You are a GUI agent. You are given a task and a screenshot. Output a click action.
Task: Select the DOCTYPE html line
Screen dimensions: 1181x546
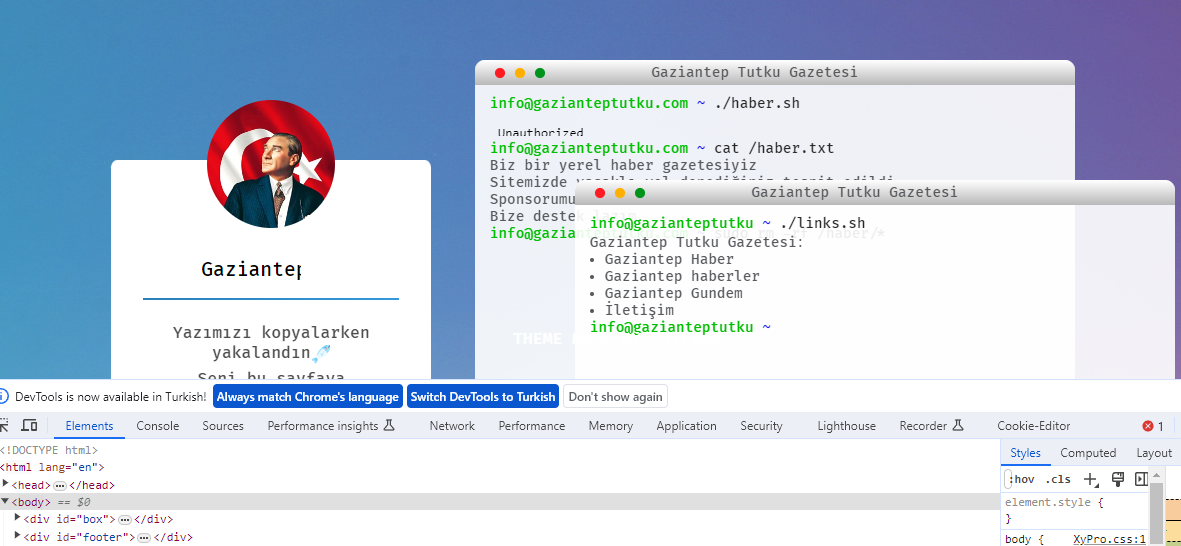[x=49, y=450]
